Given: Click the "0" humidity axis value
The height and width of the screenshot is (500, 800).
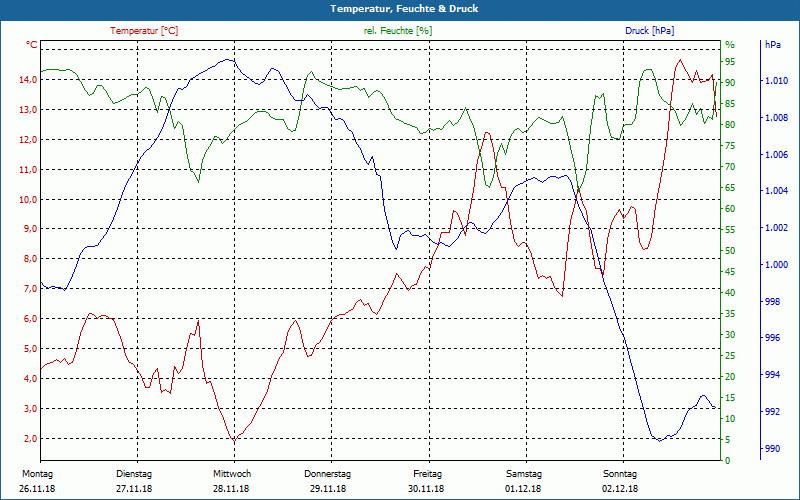Looking at the screenshot, I should (728, 461).
